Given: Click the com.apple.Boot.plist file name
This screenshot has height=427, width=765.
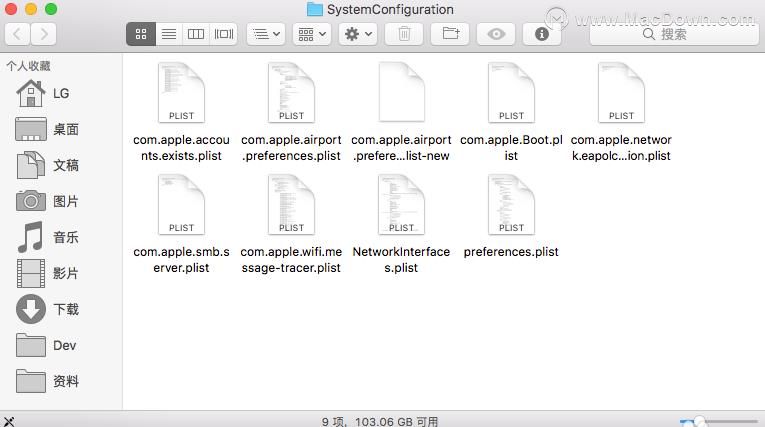Looking at the screenshot, I should point(511,148).
